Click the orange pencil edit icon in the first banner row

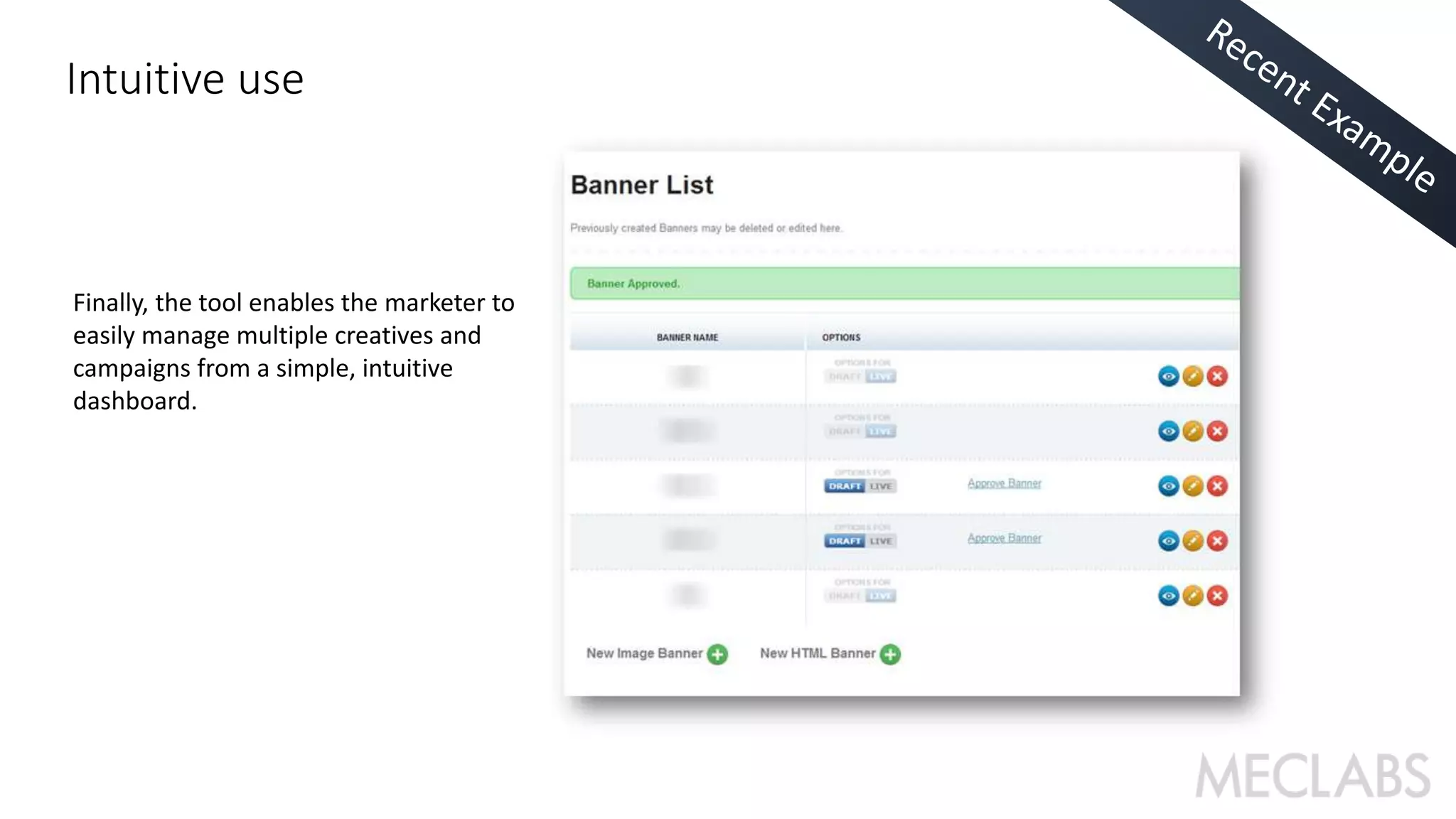pyautogui.click(x=1193, y=376)
